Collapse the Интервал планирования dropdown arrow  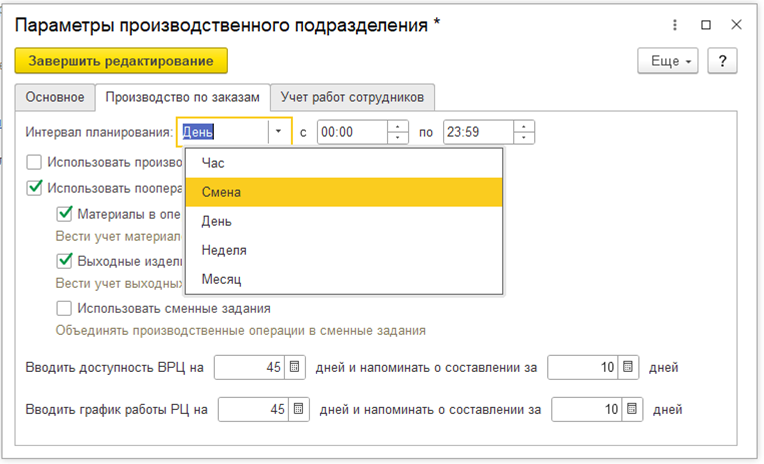pyautogui.click(x=276, y=132)
